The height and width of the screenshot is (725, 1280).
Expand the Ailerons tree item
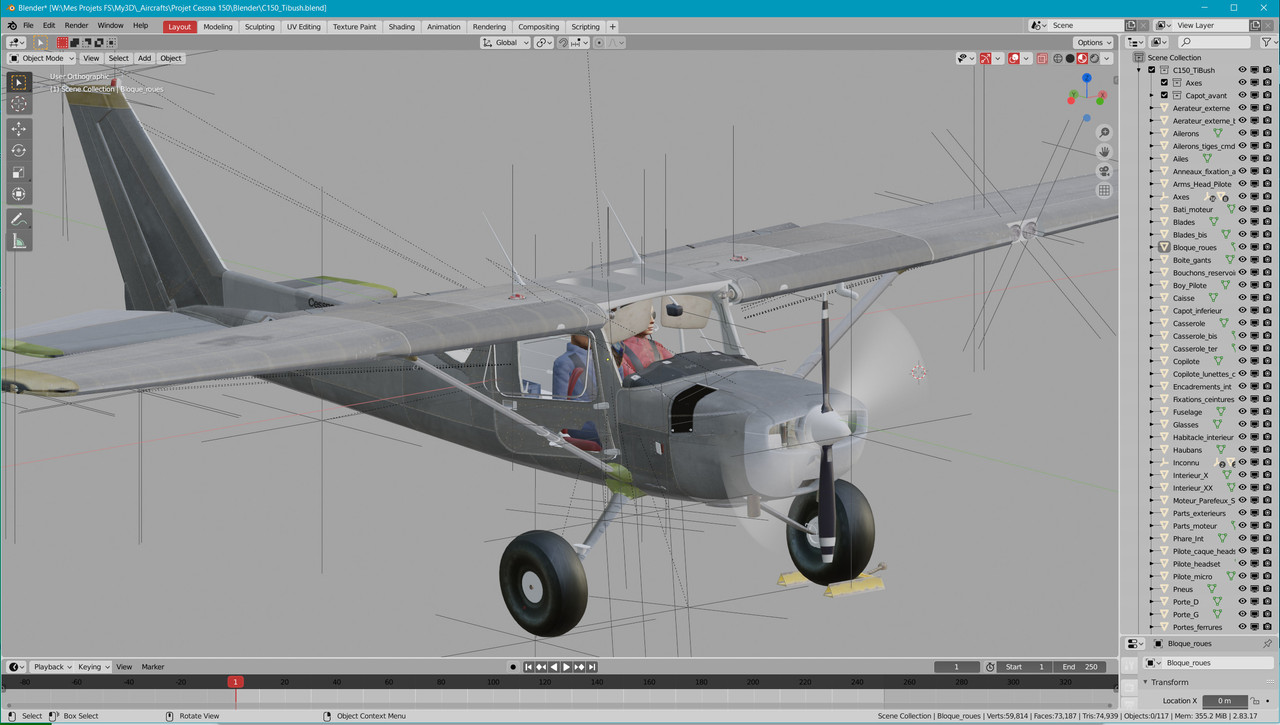[x=1151, y=133]
